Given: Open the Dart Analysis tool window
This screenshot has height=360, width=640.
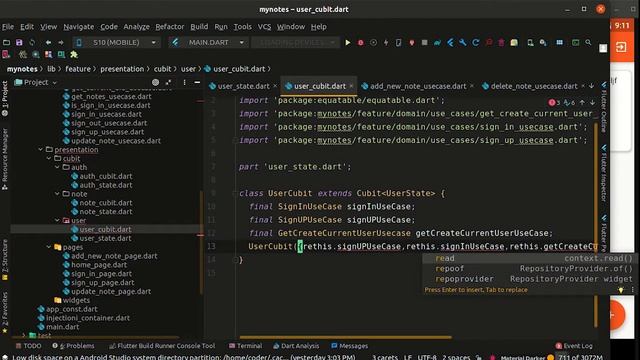Looking at the screenshot, I should point(296,346).
